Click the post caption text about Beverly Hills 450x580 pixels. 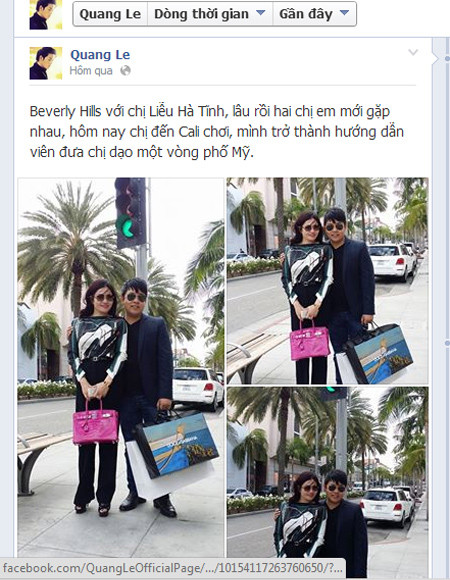click(x=217, y=132)
